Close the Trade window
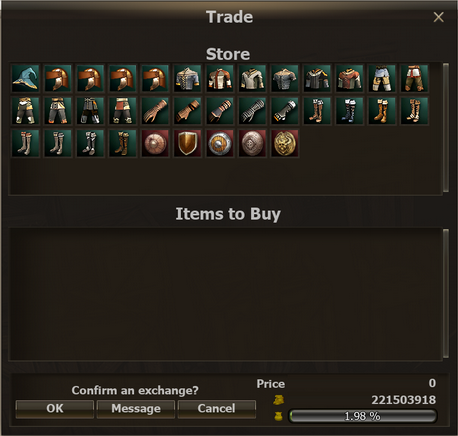458x436 pixels. 438,17
